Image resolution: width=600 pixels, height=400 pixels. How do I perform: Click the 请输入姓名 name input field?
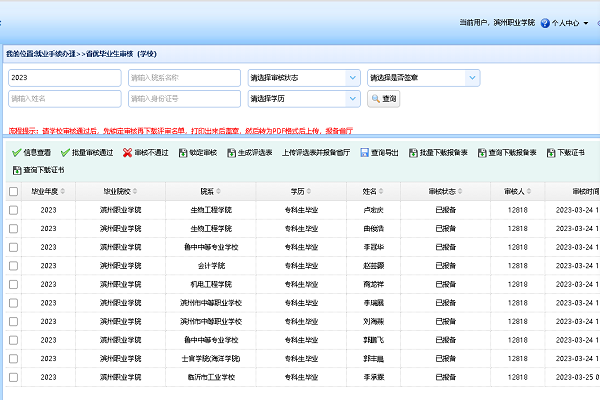point(64,99)
